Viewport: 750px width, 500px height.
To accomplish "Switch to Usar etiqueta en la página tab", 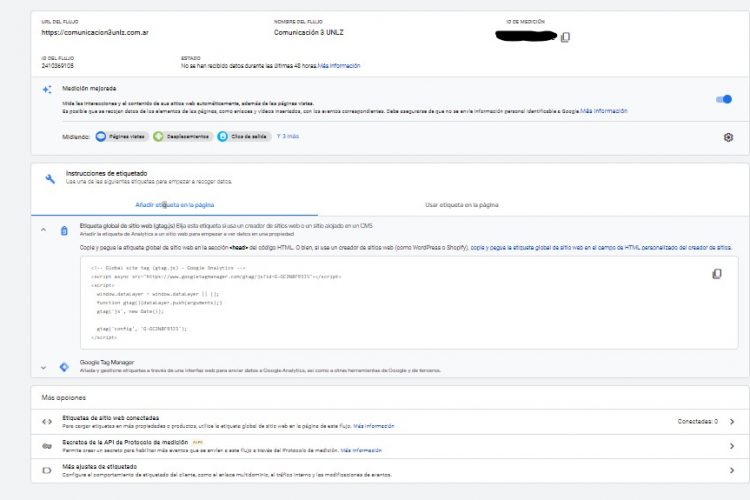I will point(462,205).
